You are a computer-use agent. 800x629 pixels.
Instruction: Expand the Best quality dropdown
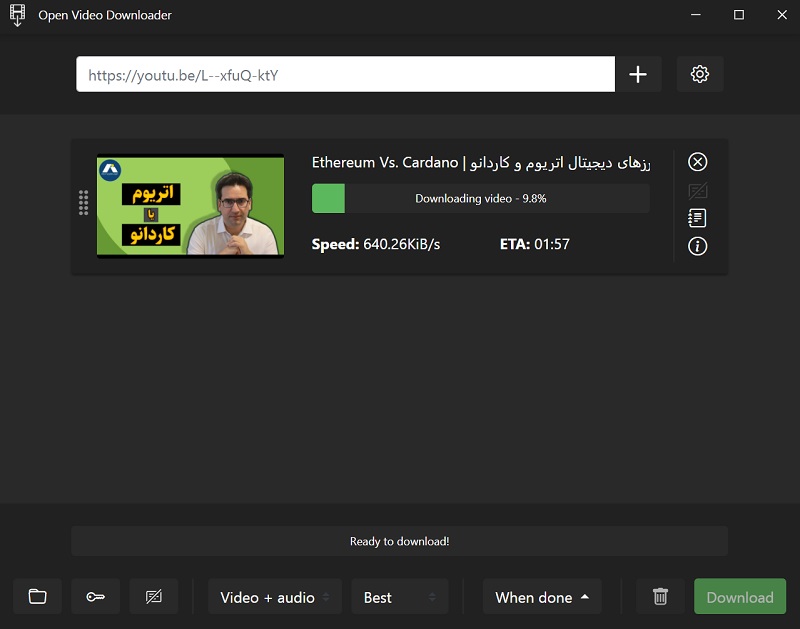pos(400,597)
